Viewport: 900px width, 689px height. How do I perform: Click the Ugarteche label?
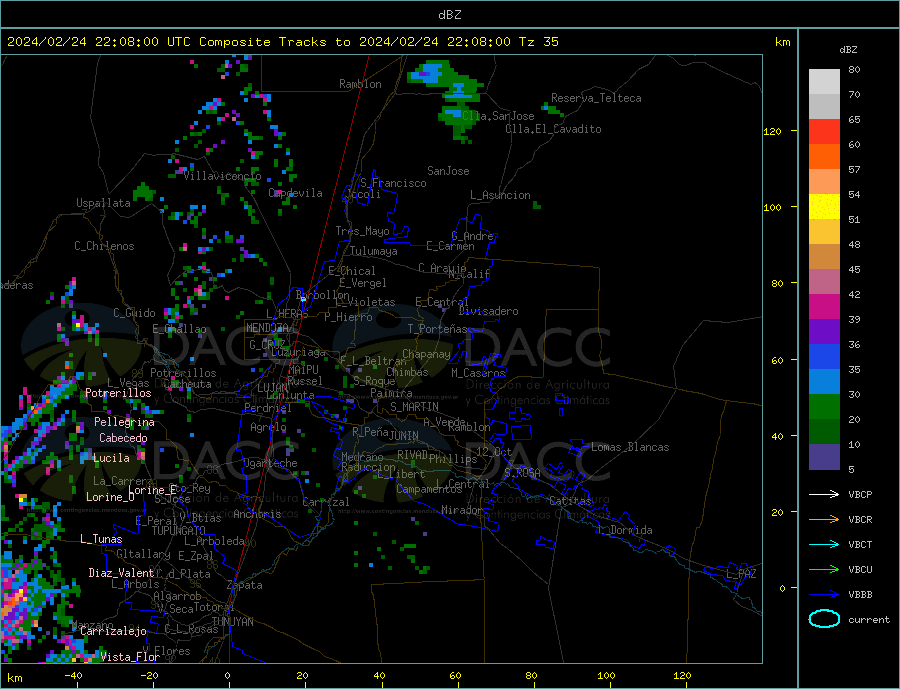(270, 463)
